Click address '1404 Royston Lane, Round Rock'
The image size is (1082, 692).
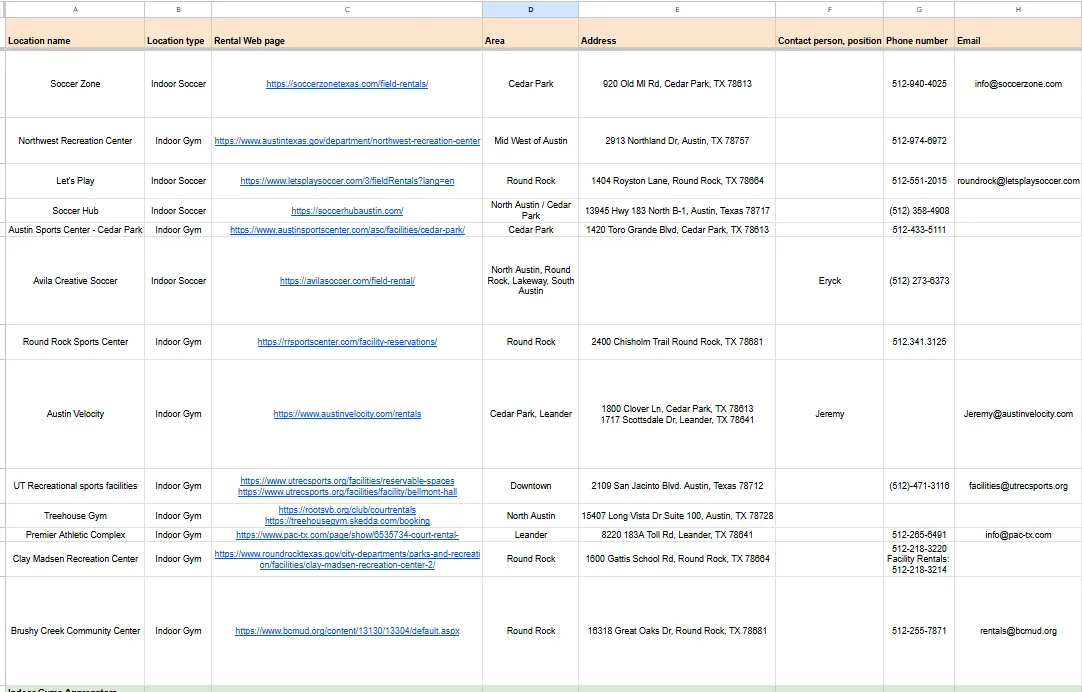pyautogui.click(x=677, y=181)
